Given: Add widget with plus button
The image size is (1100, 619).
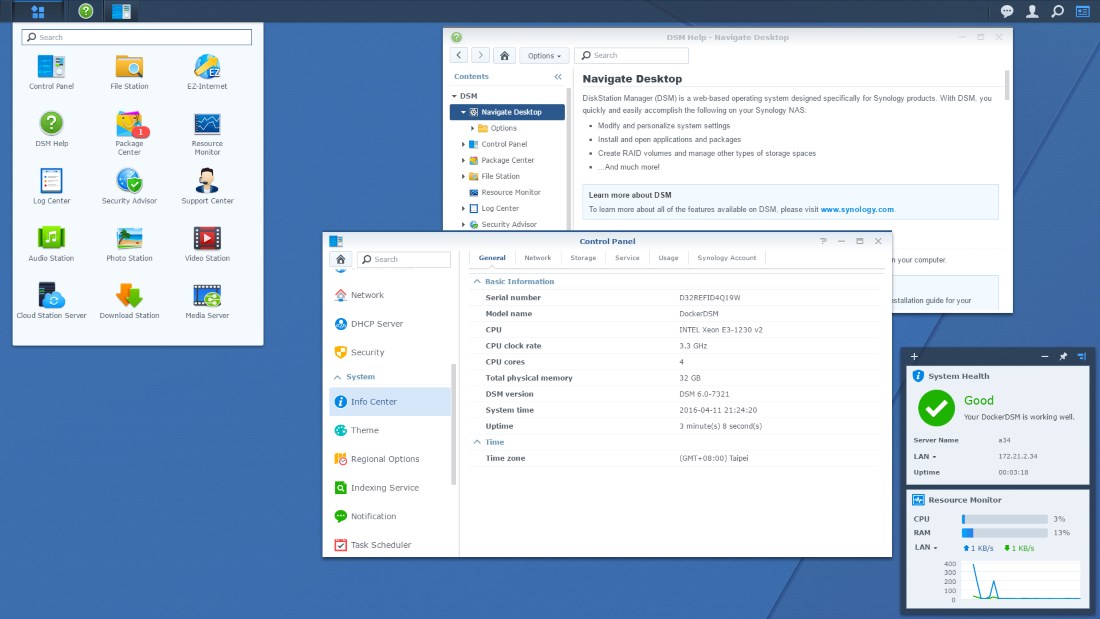Looking at the screenshot, I should coord(914,357).
